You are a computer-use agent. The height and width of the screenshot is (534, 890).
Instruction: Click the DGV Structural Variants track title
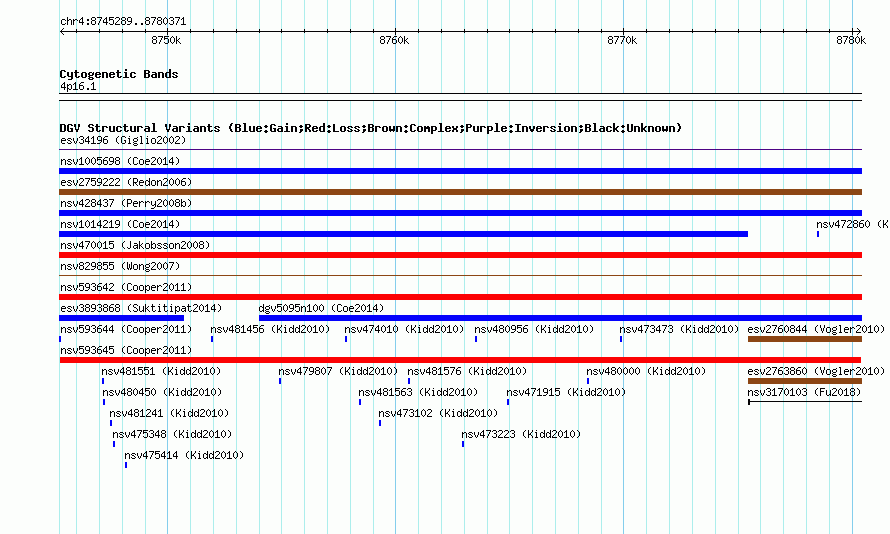pyautogui.click(x=371, y=128)
